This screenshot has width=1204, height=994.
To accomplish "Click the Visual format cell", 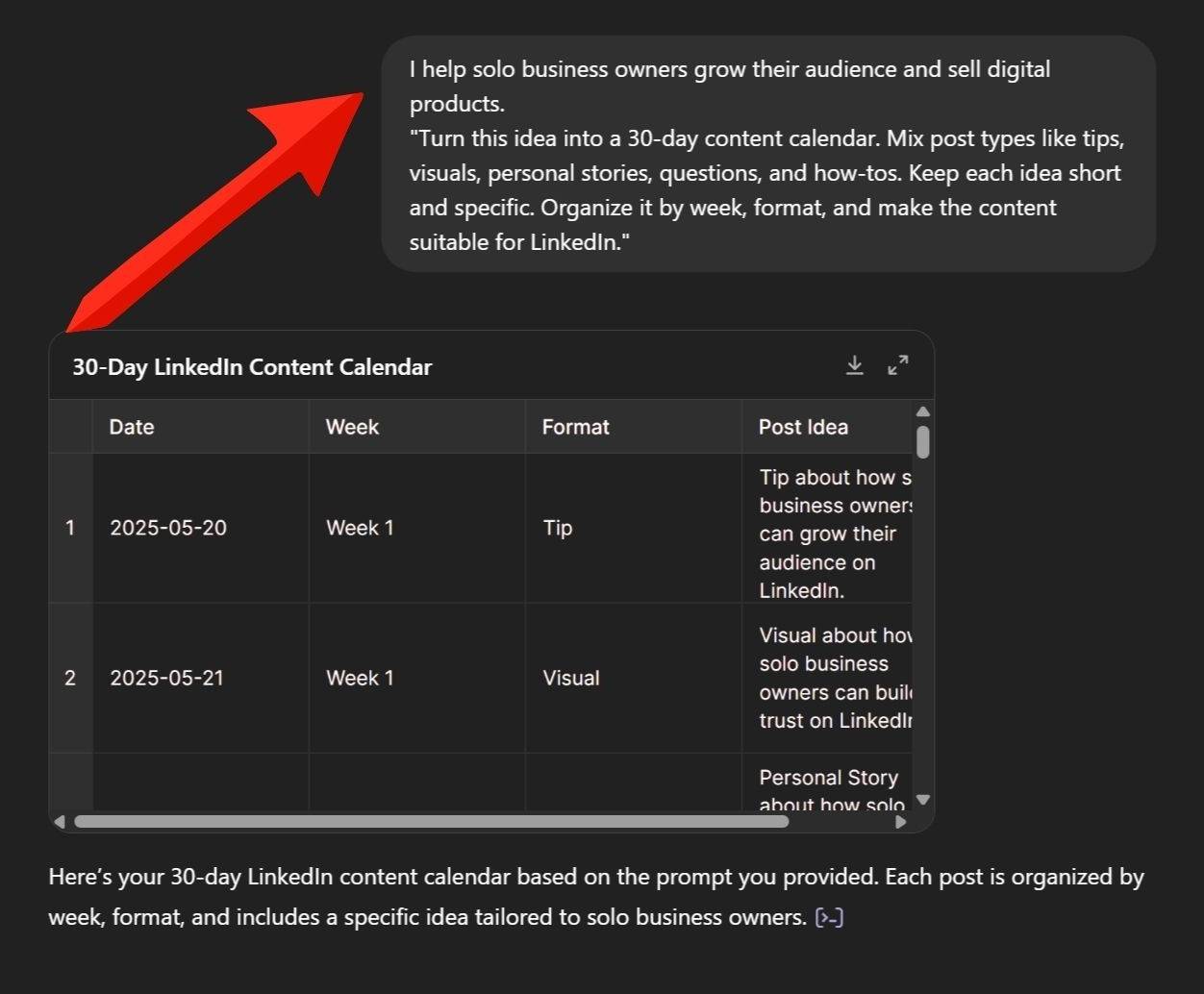I will point(634,678).
